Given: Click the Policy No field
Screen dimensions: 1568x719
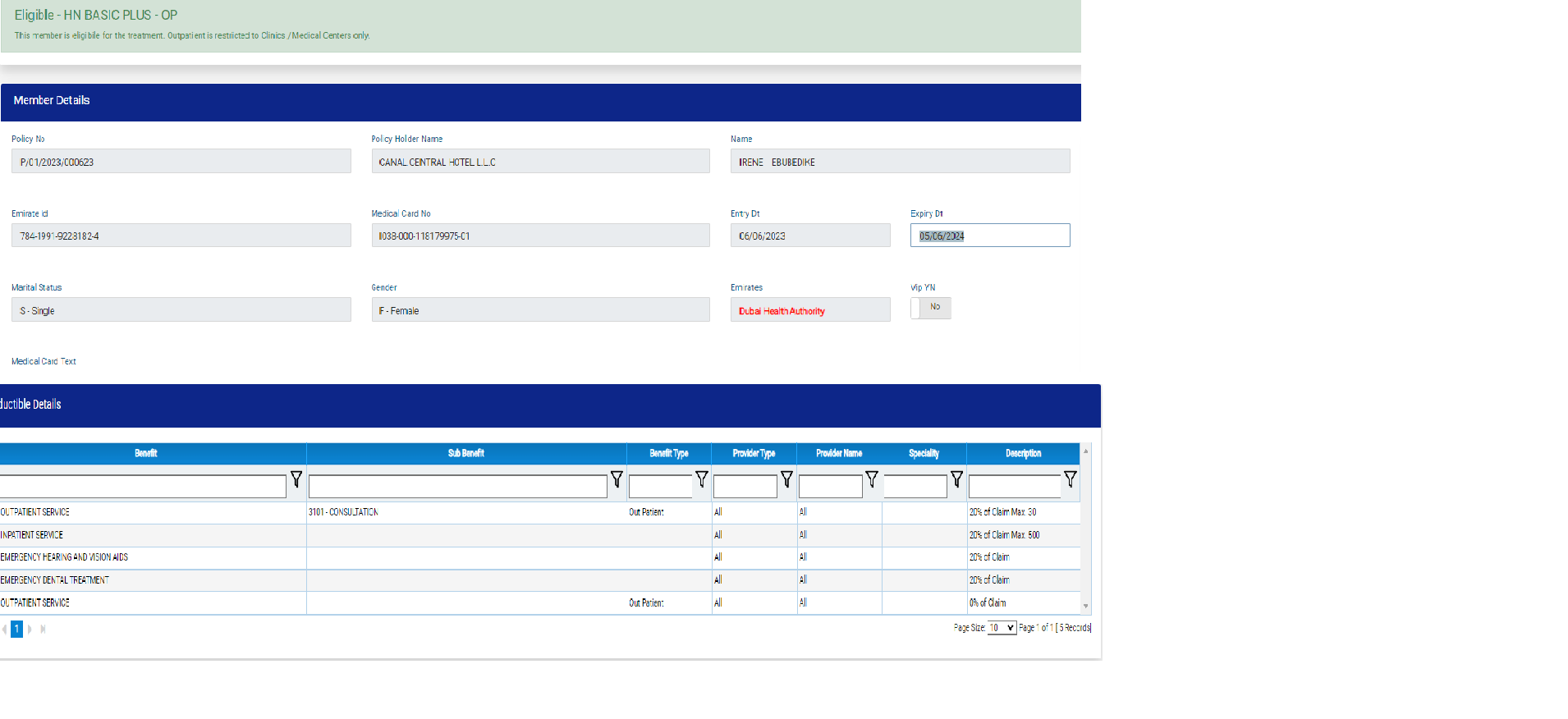Looking at the screenshot, I should [181, 162].
